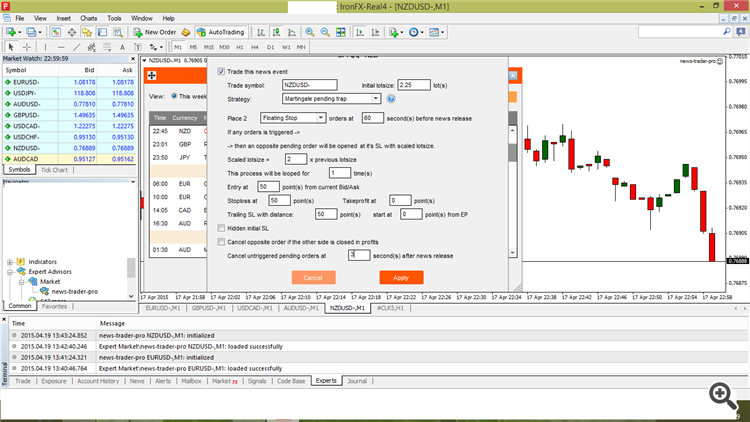Screen dimensions: 750x422
Task: Click the Trade symbol field NZDUSD-
Action: point(309,85)
